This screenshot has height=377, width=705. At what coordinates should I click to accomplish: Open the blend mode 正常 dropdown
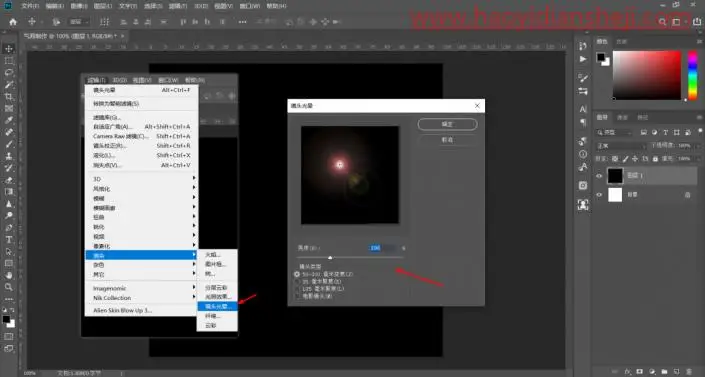coord(622,146)
